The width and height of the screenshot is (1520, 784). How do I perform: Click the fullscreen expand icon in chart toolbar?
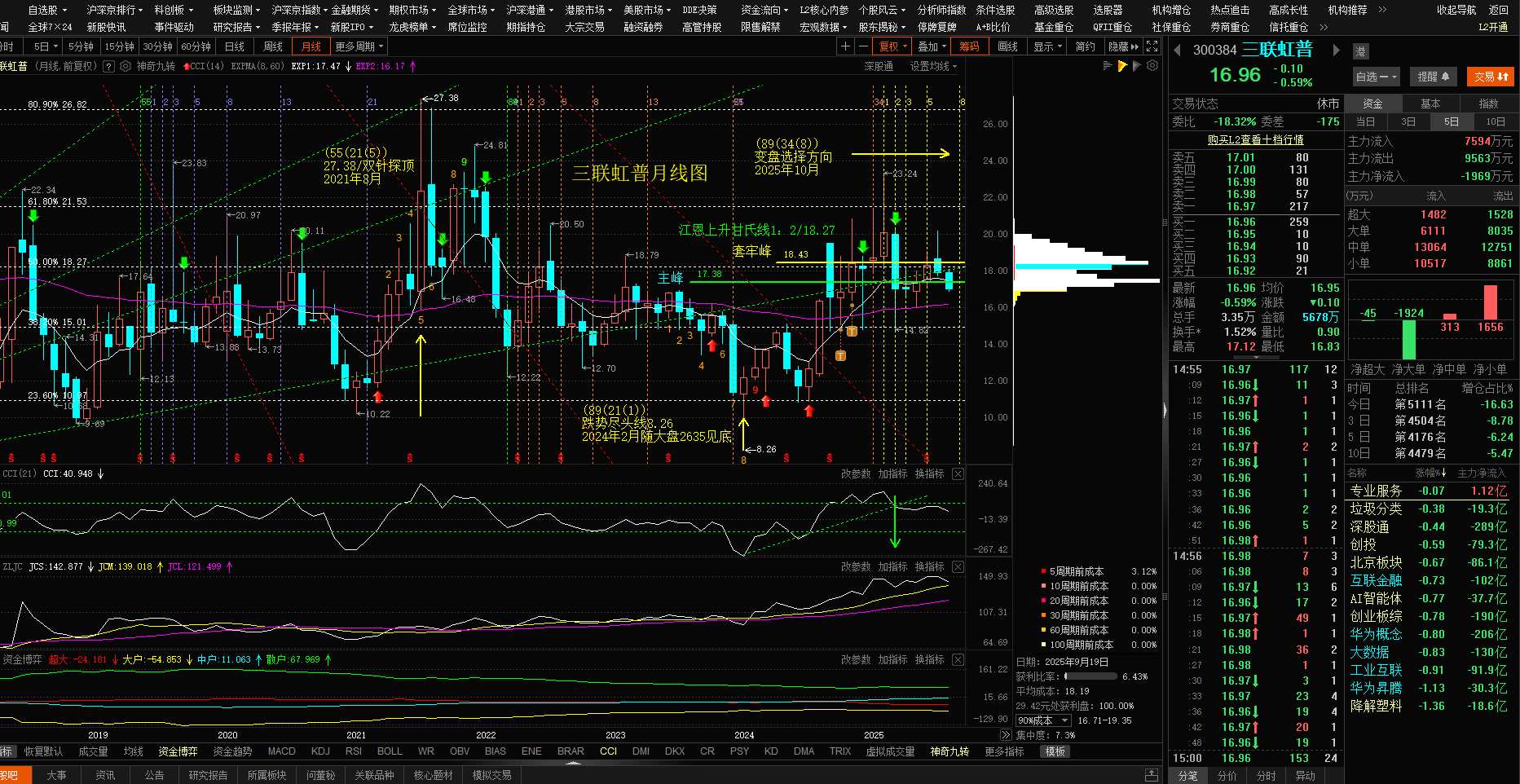[1152, 46]
